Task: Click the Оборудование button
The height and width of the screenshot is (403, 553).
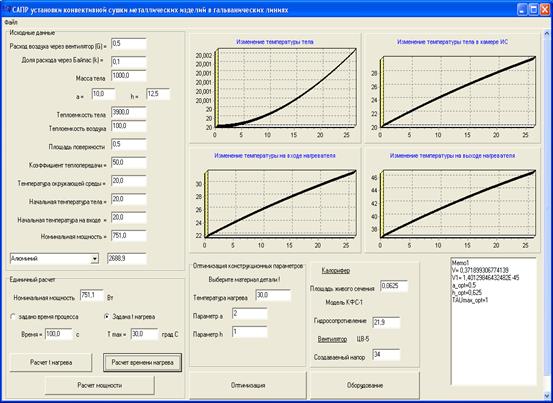Action: [x=365, y=385]
